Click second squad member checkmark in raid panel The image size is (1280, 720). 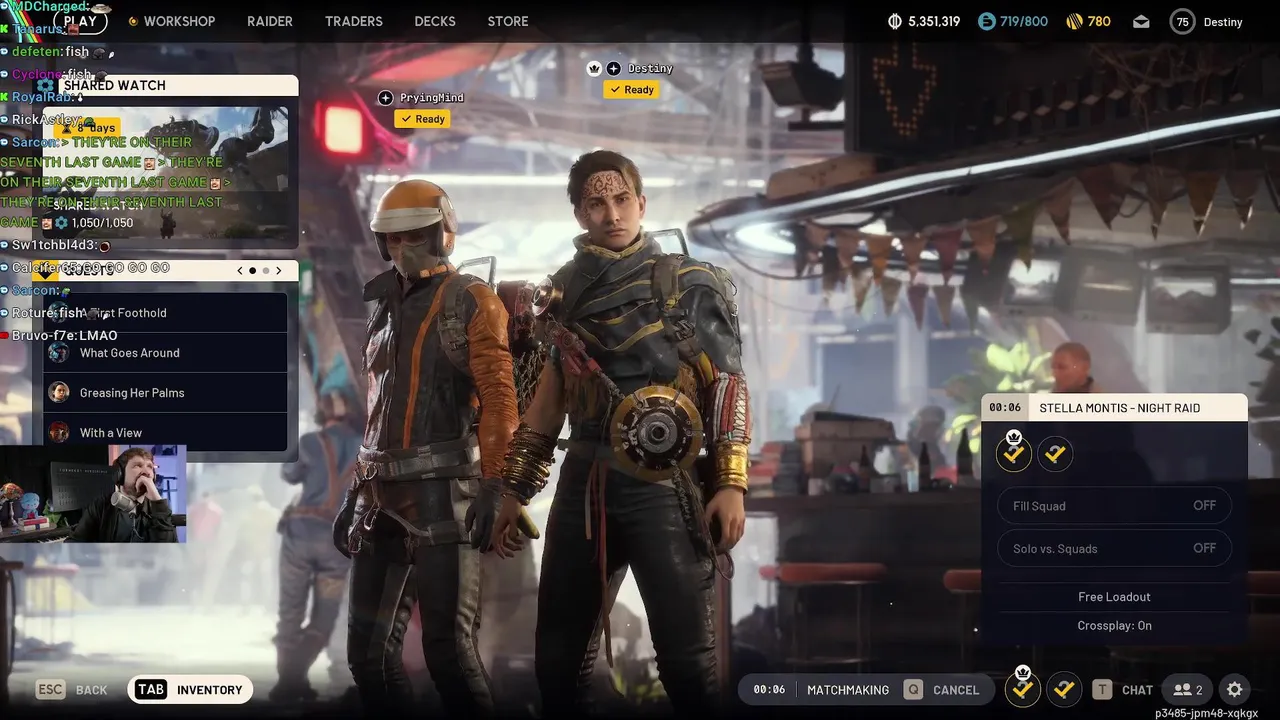pos(1055,454)
